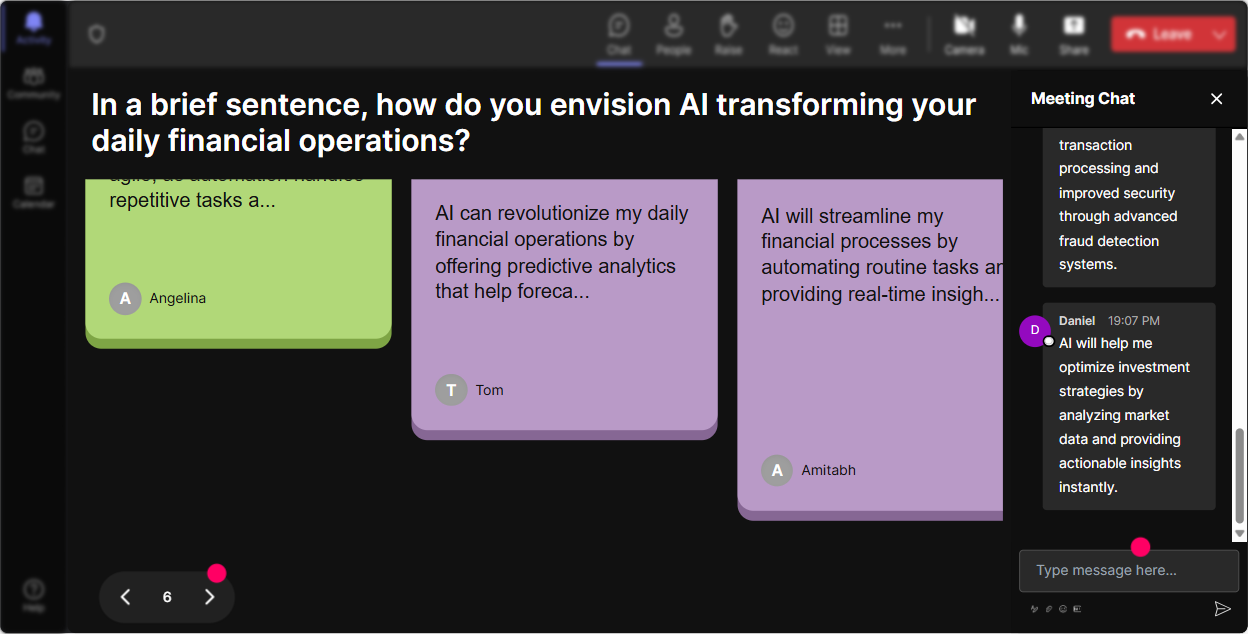Image resolution: width=1248 pixels, height=634 pixels.
Task: Click the chat scrollbar thumb
Action: point(1240,476)
